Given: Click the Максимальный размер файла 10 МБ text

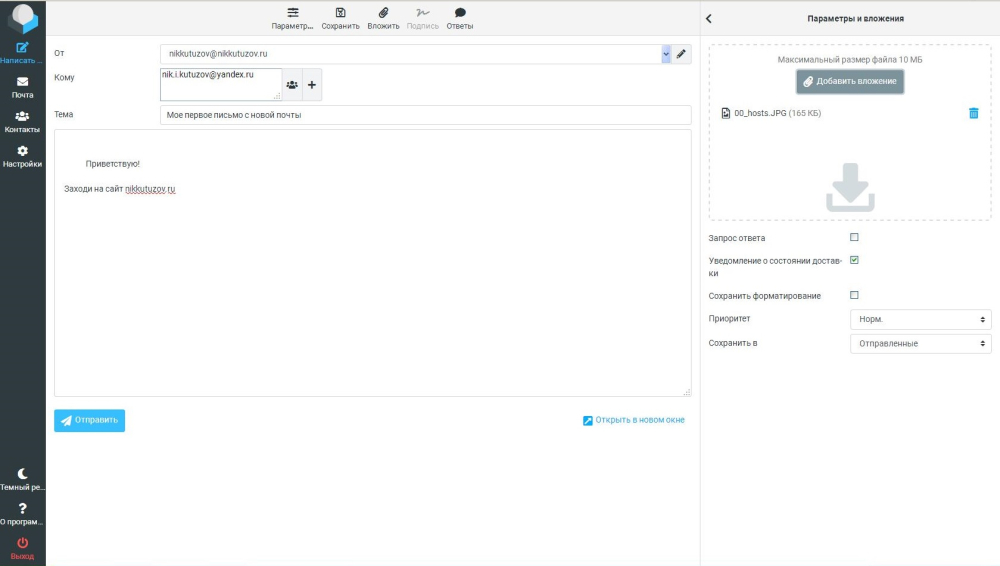Looking at the screenshot, I should click(x=849, y=59).
